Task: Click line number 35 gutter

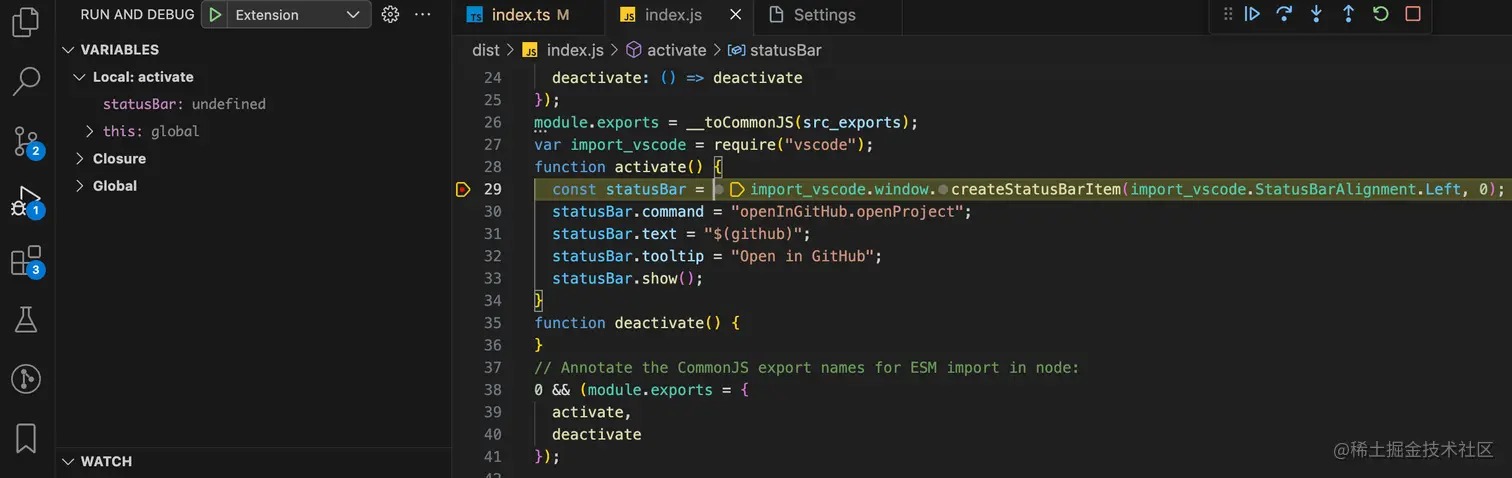Action: pos(492,323)
